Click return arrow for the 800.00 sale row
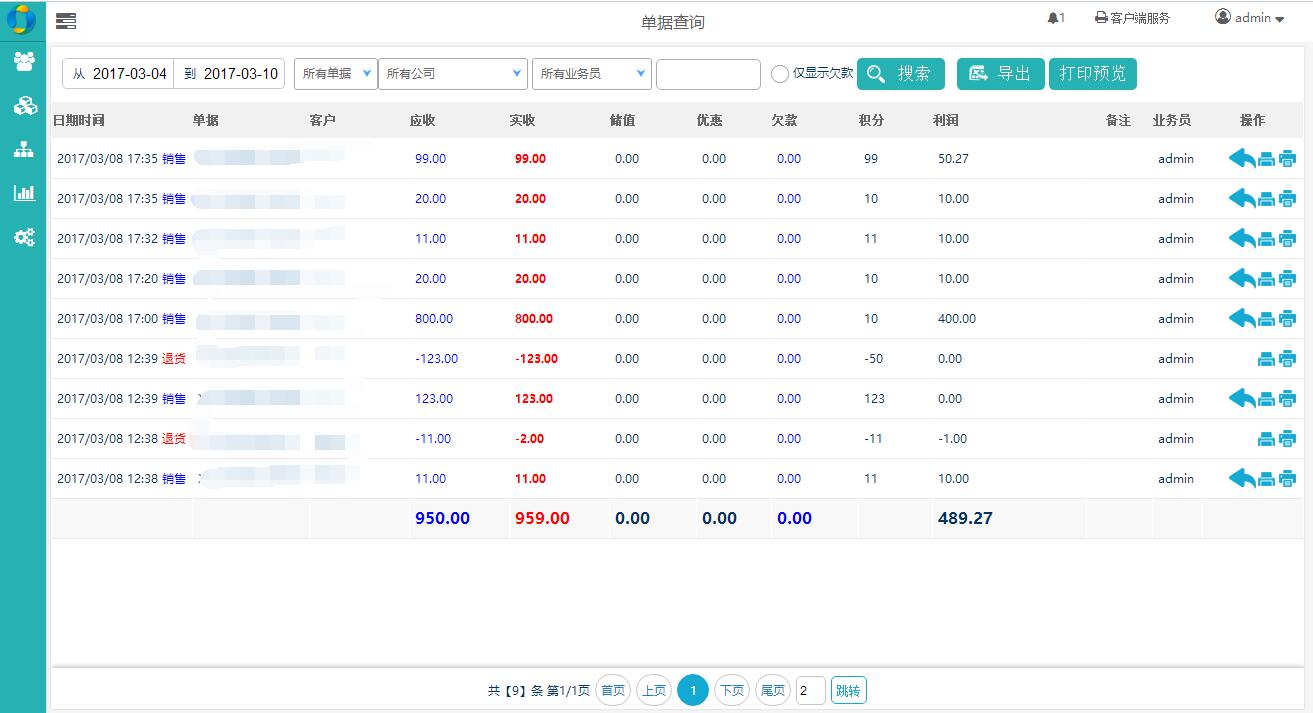Viewport: 1313px width, 713px height. pyautogui.click(x=1242, y=318)
